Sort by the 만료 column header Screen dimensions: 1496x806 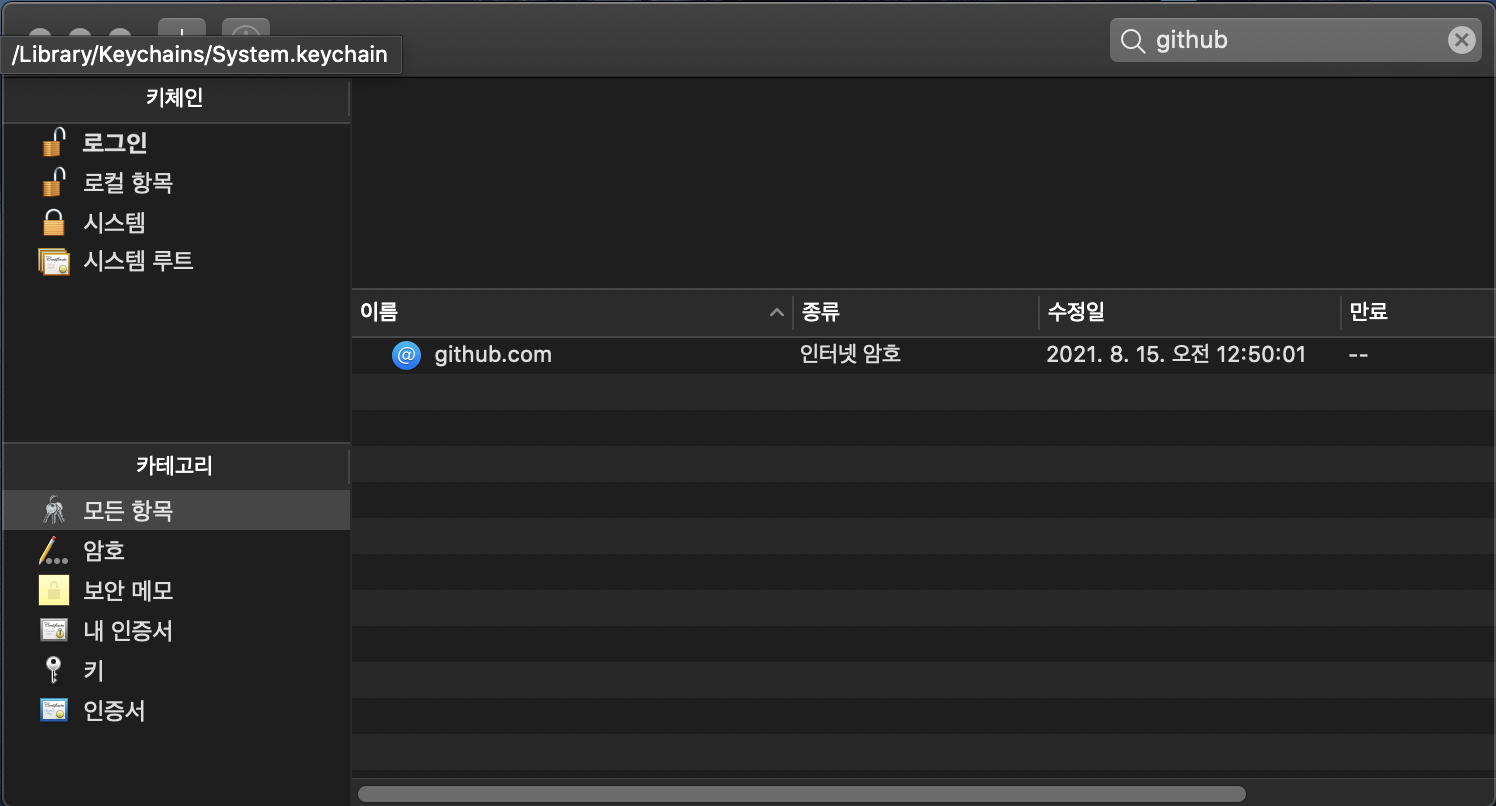[1418, 313]
